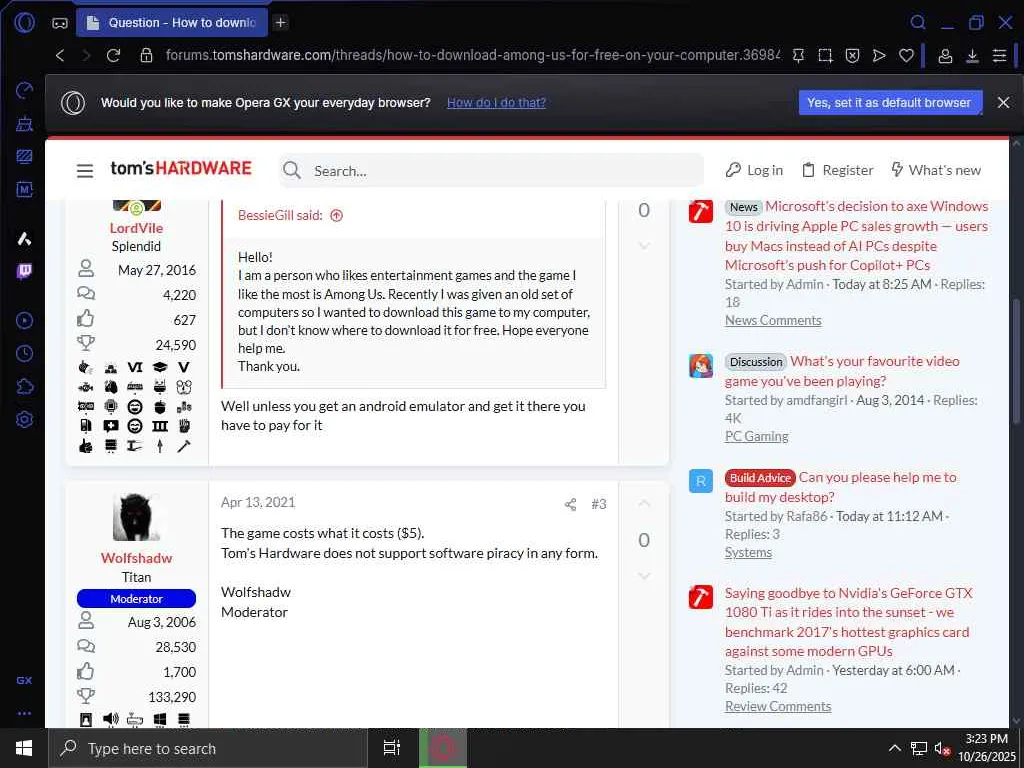Image resolution: width=1024 pixels, height=768 pixels.
Task: Open Review Comments forum link
Action: [x=778, y=707]
